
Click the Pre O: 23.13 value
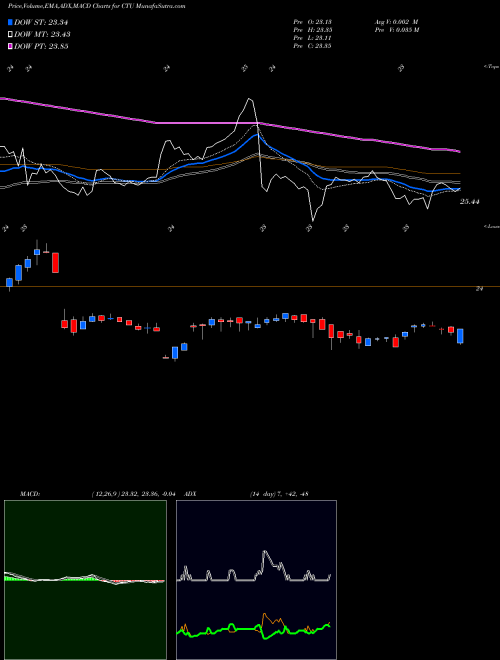(x=312, y=22)
